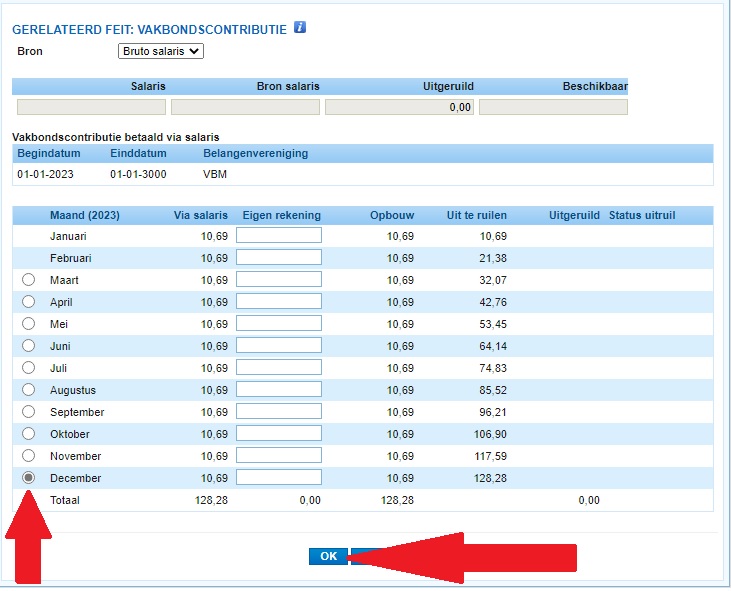This screenshot has height=591, width=731.
Task: Click Eigen rekening field for Mei
Action: tap(279, 323)
